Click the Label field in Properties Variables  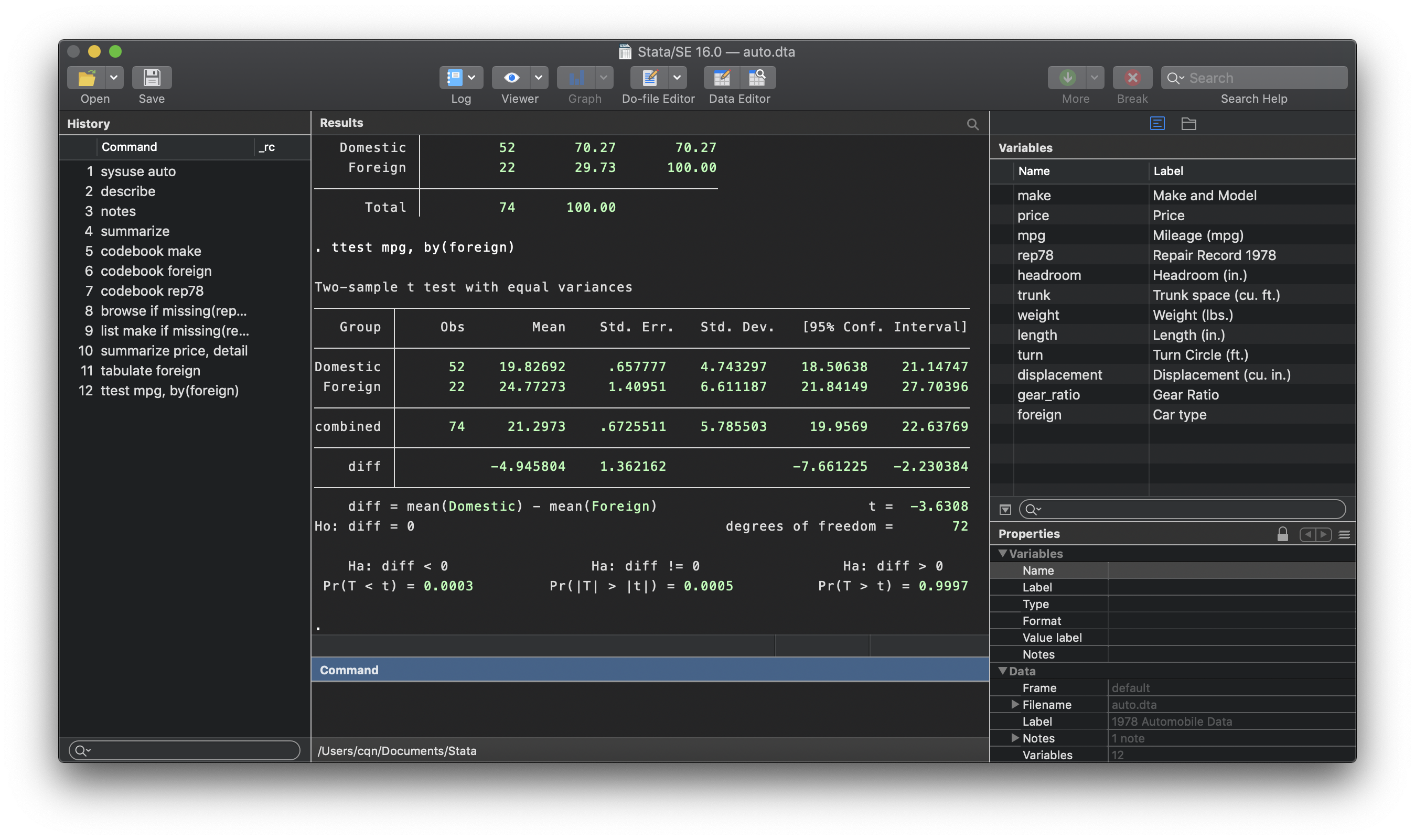pos(1231,587)
